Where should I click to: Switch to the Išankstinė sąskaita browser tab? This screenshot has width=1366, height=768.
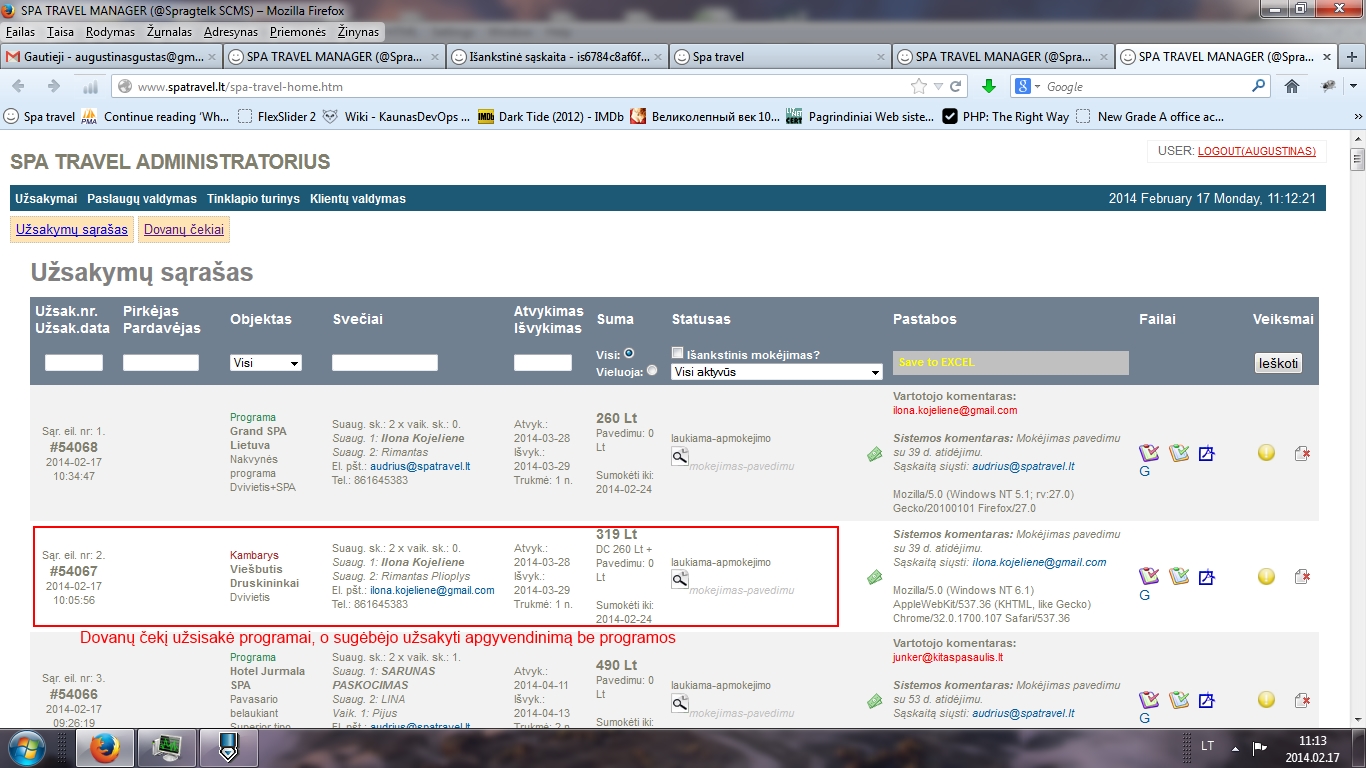tap(557, 57)
